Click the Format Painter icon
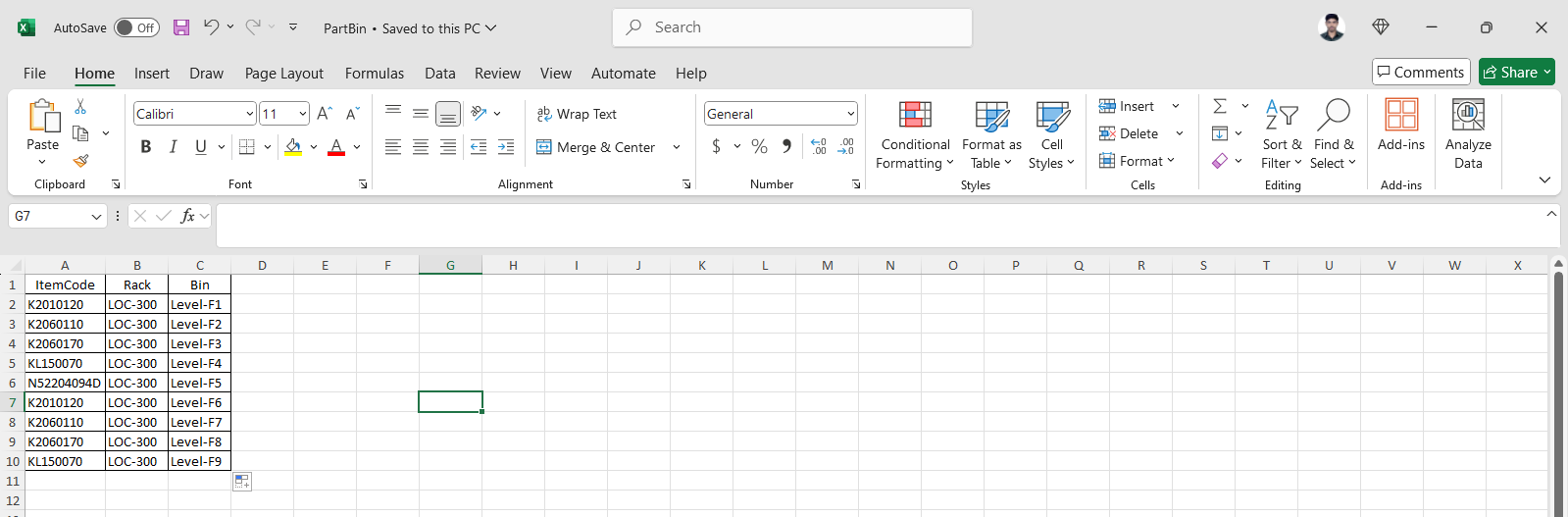 coord(80,160)
